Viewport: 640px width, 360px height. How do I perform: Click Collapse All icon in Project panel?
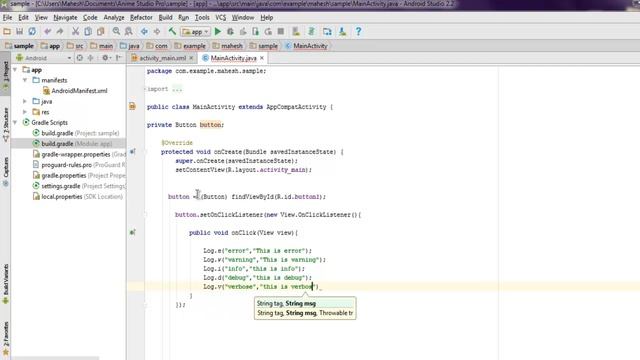pyautogui.click(x=91, y=58)
